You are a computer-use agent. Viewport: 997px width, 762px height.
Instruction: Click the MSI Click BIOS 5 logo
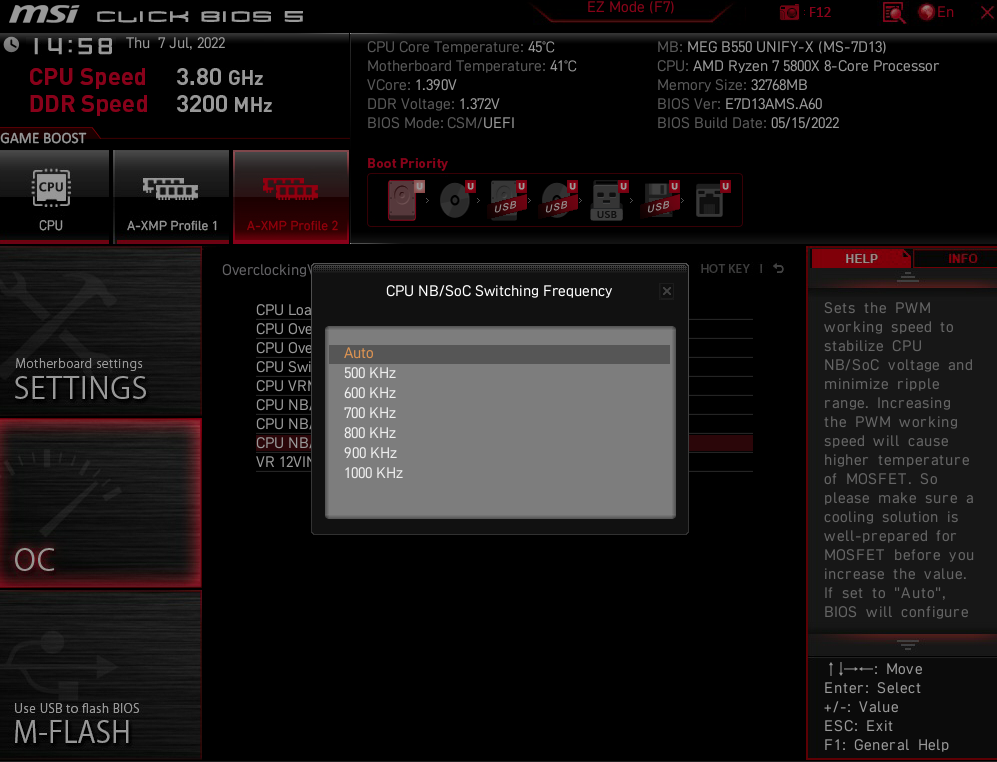pyautogui.click(x=157, y=14)
